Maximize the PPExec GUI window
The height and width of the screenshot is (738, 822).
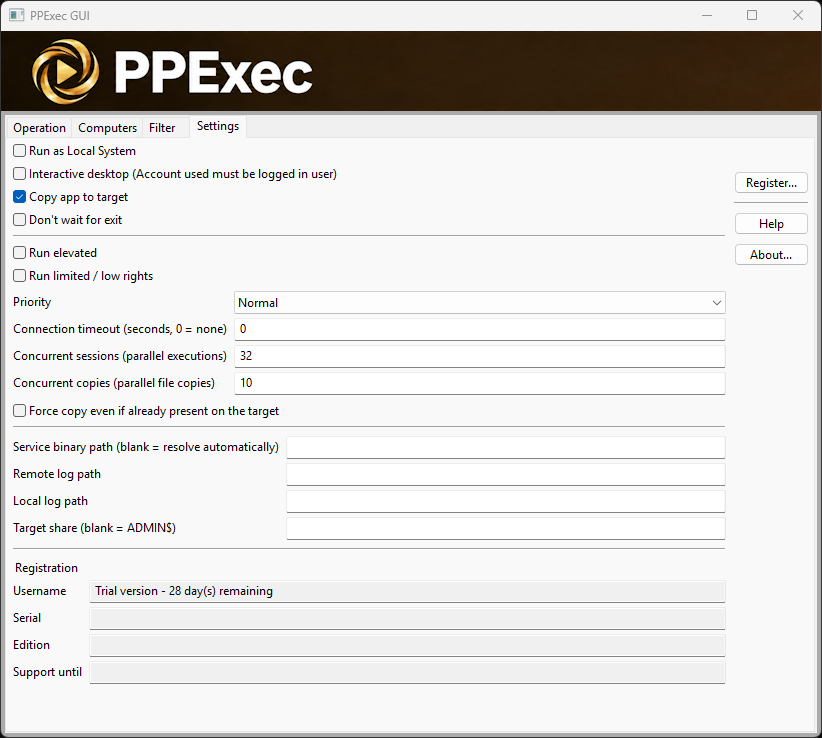click(x=752, y=15)
